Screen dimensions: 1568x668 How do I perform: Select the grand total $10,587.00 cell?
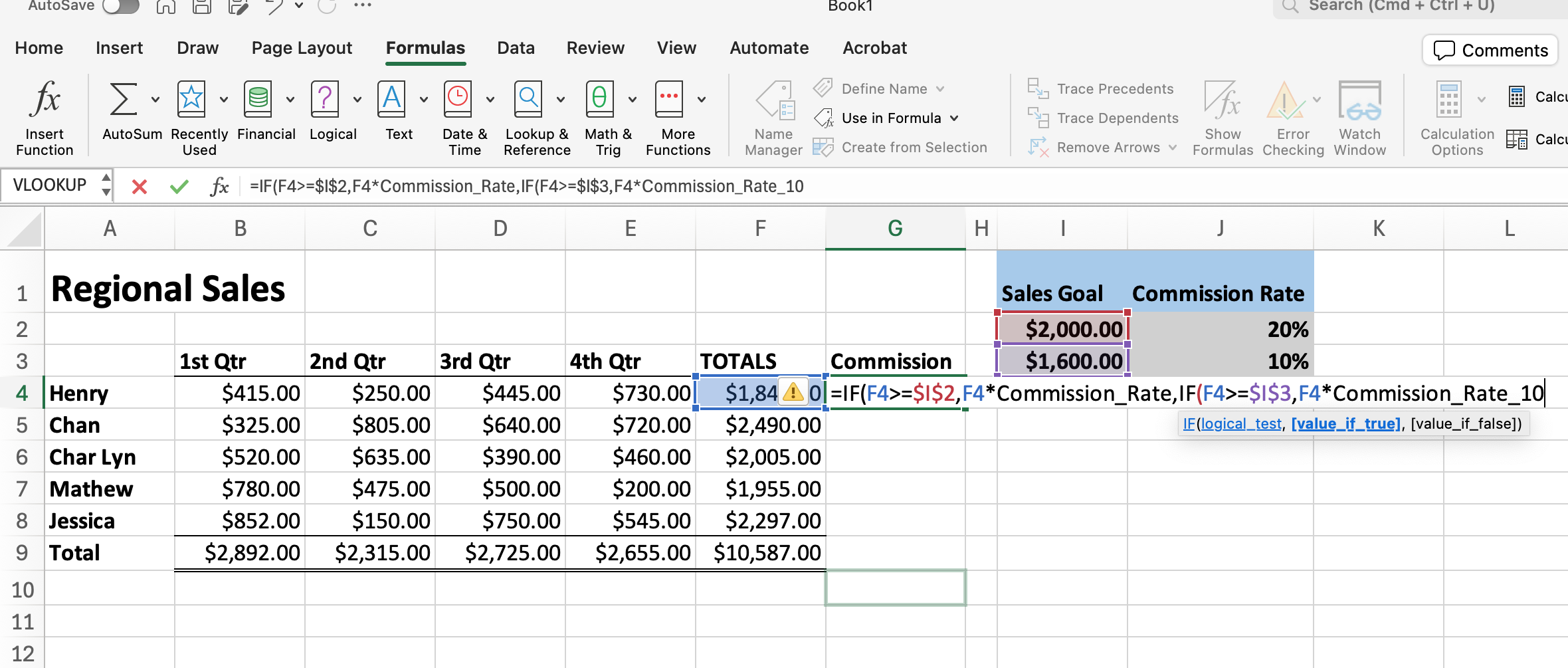click(x=761, y=552)
